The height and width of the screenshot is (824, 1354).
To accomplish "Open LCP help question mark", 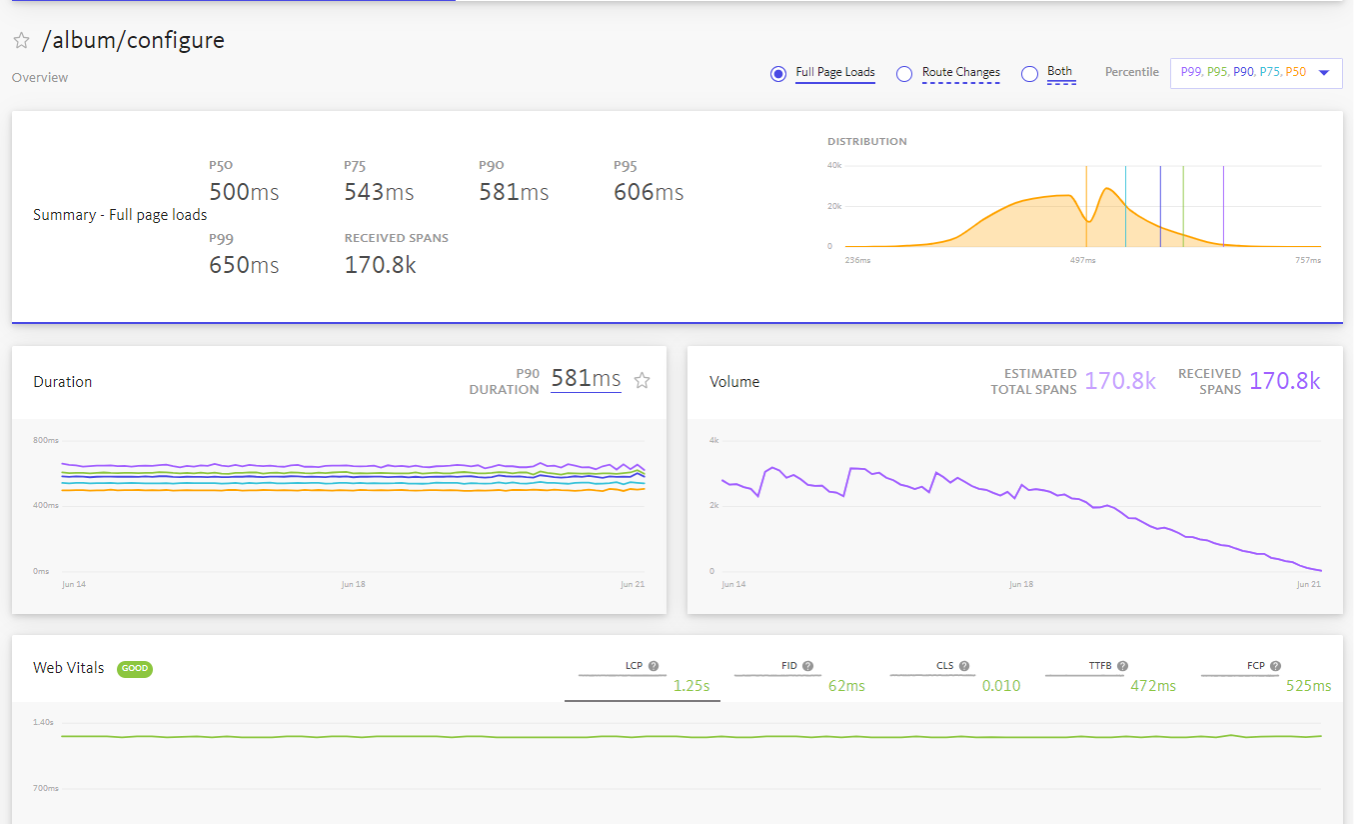I will click(654, 666).
